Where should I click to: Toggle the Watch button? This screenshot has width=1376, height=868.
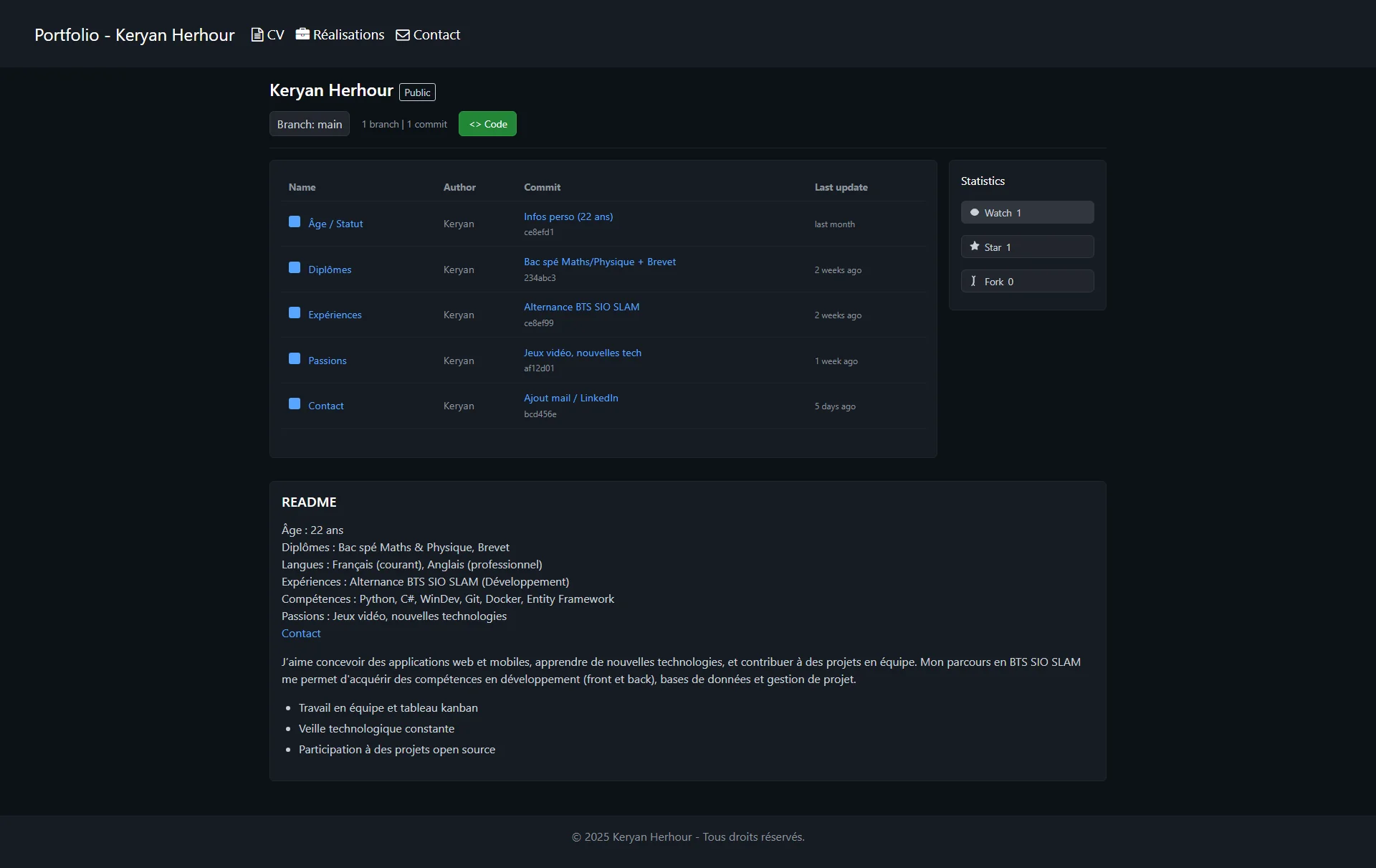point(1026,213)
